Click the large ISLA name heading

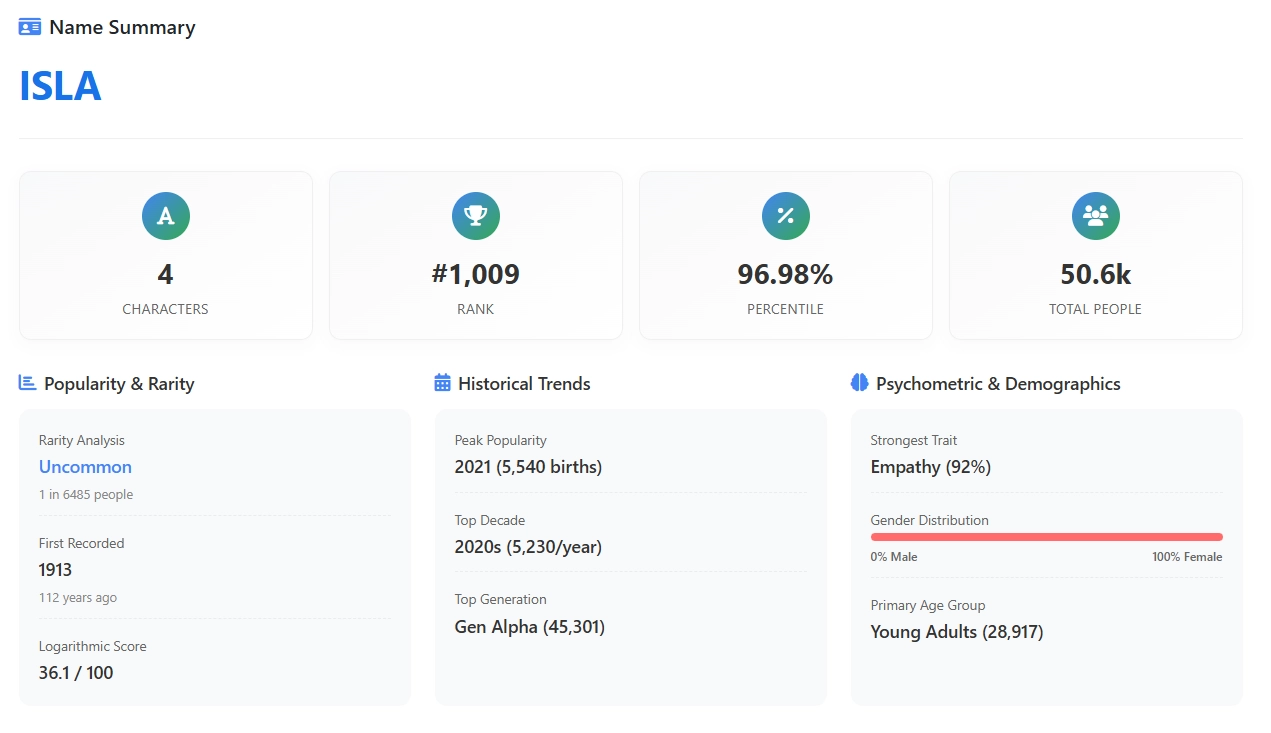tap(60, 86)
